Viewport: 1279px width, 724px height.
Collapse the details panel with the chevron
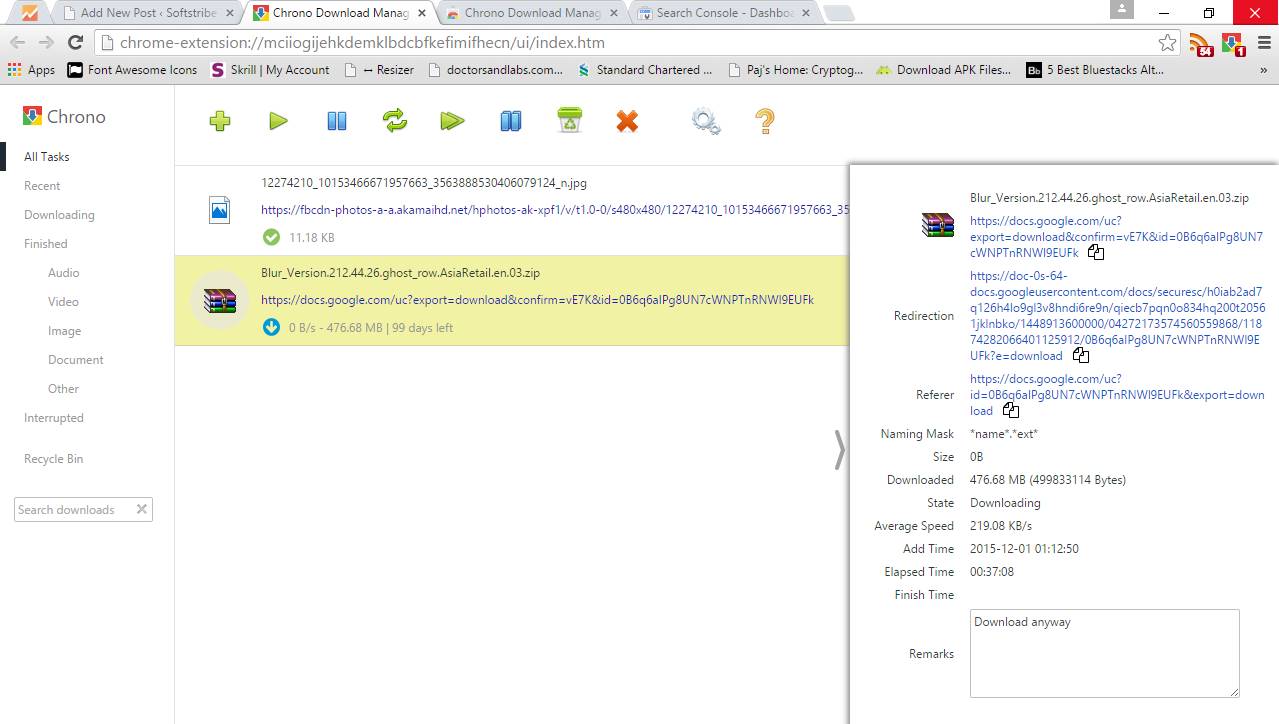[840, 449]
